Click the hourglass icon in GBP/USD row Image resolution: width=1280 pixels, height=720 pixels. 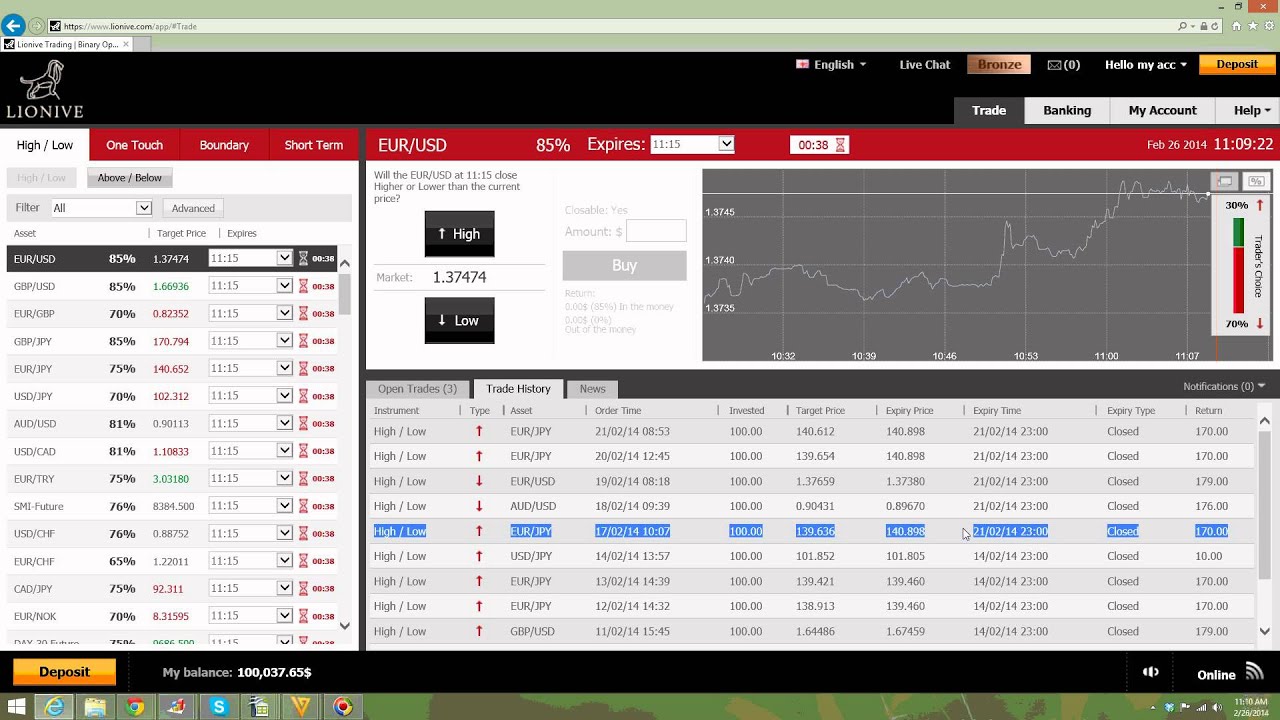point(303,286)
